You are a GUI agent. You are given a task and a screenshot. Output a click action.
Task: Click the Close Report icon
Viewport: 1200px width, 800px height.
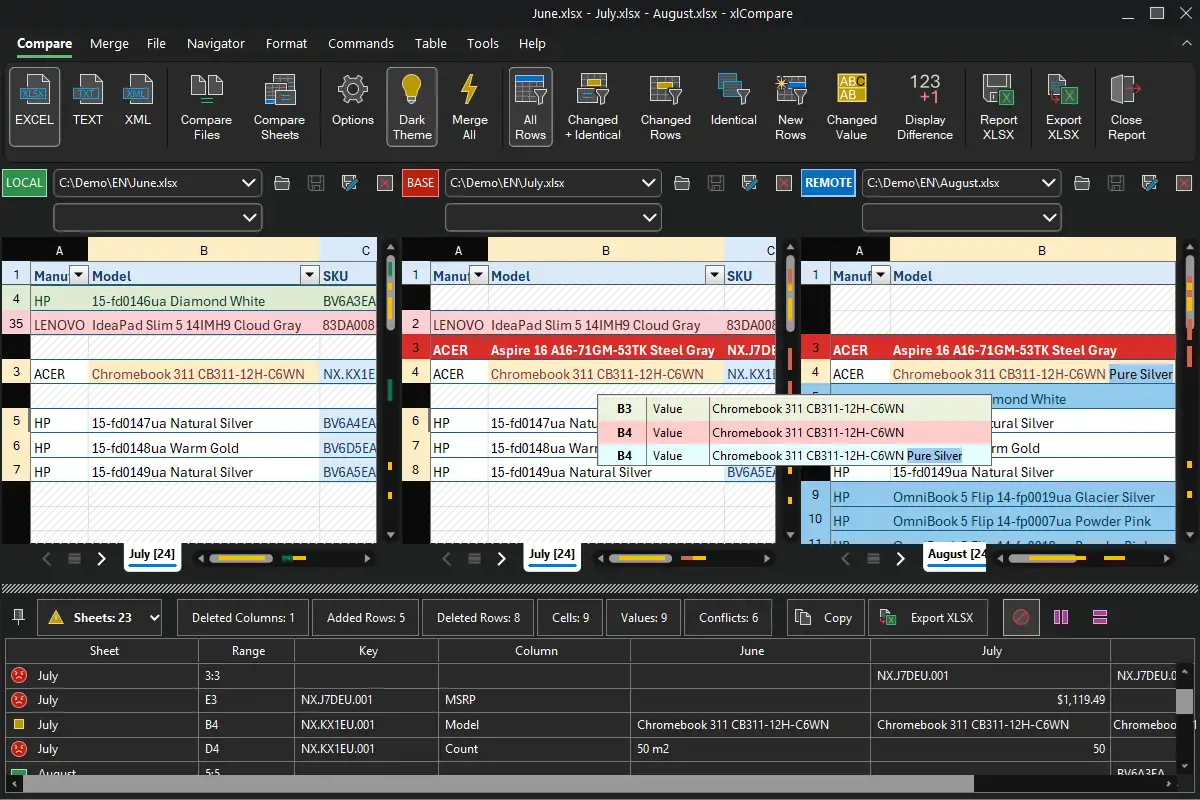pos(1126,106)
